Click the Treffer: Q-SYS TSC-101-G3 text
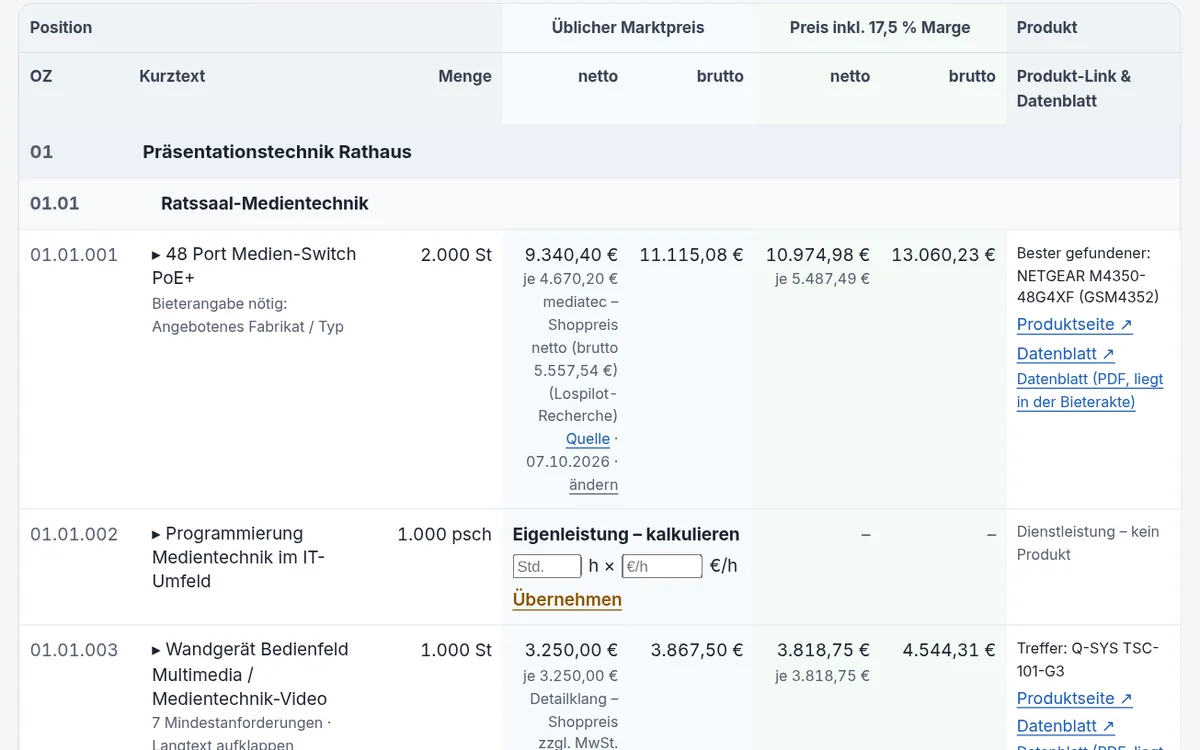 tap(1088, 659)
